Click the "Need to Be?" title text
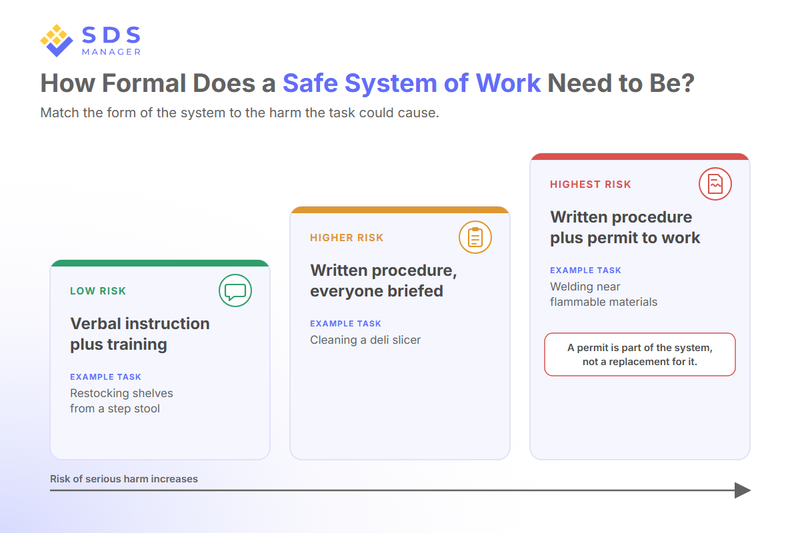This screenshot has width=800, height=533. tap(621, 83)
